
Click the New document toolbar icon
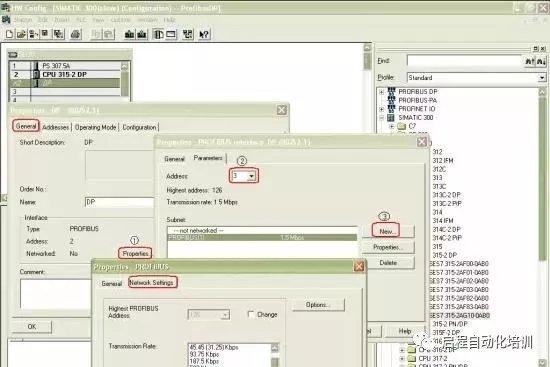coord(9,34)
